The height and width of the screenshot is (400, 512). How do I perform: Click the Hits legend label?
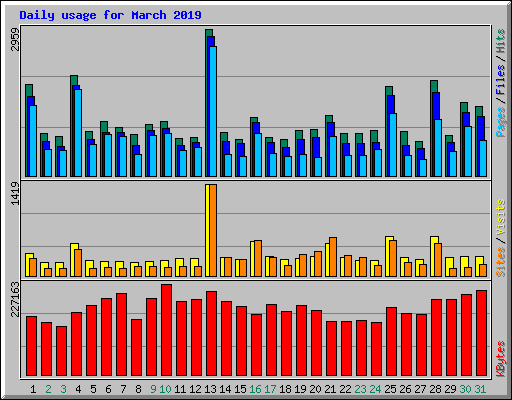pyautogui.click(x=501, y=41)
